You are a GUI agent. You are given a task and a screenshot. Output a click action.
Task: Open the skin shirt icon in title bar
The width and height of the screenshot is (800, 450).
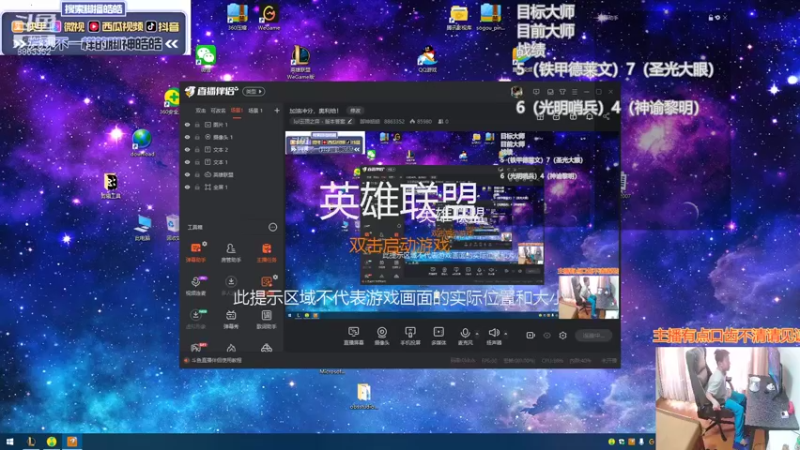pos(562,92)
